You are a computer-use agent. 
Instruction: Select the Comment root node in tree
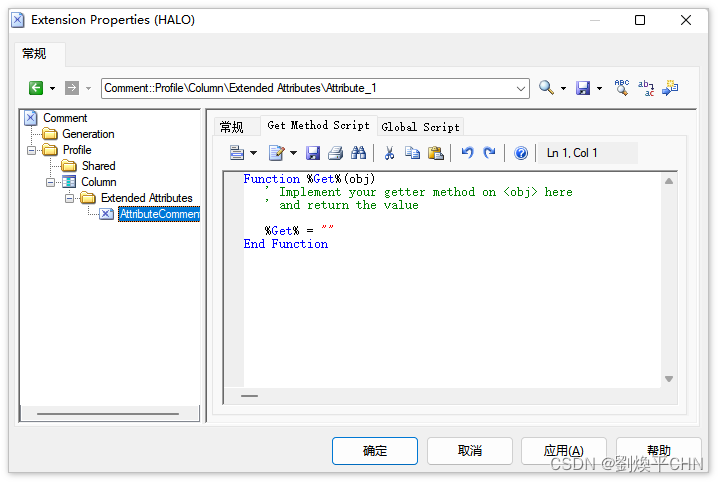click(x=65, y=118)
